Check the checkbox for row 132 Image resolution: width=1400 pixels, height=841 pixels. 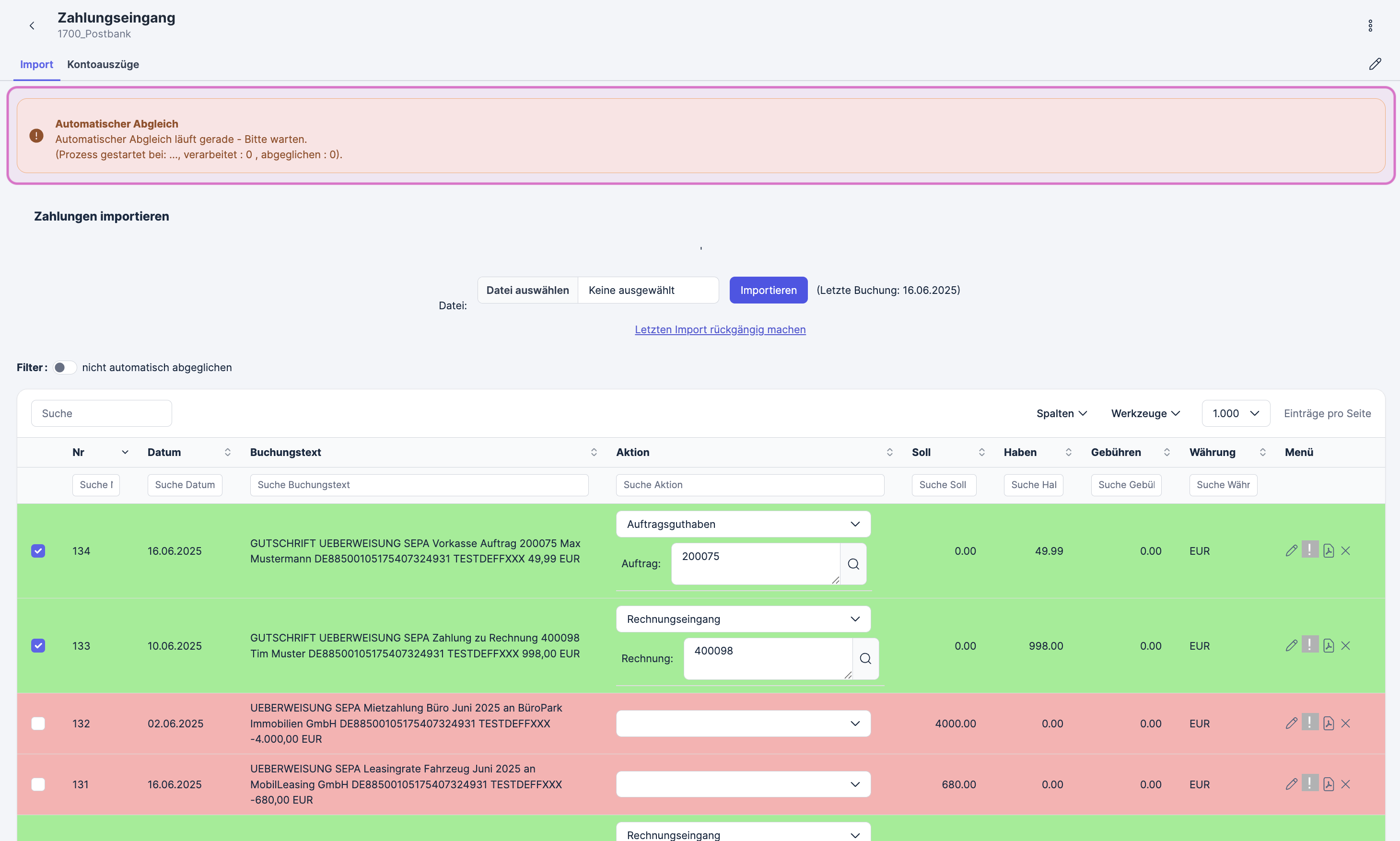click(x=38, y=724)
